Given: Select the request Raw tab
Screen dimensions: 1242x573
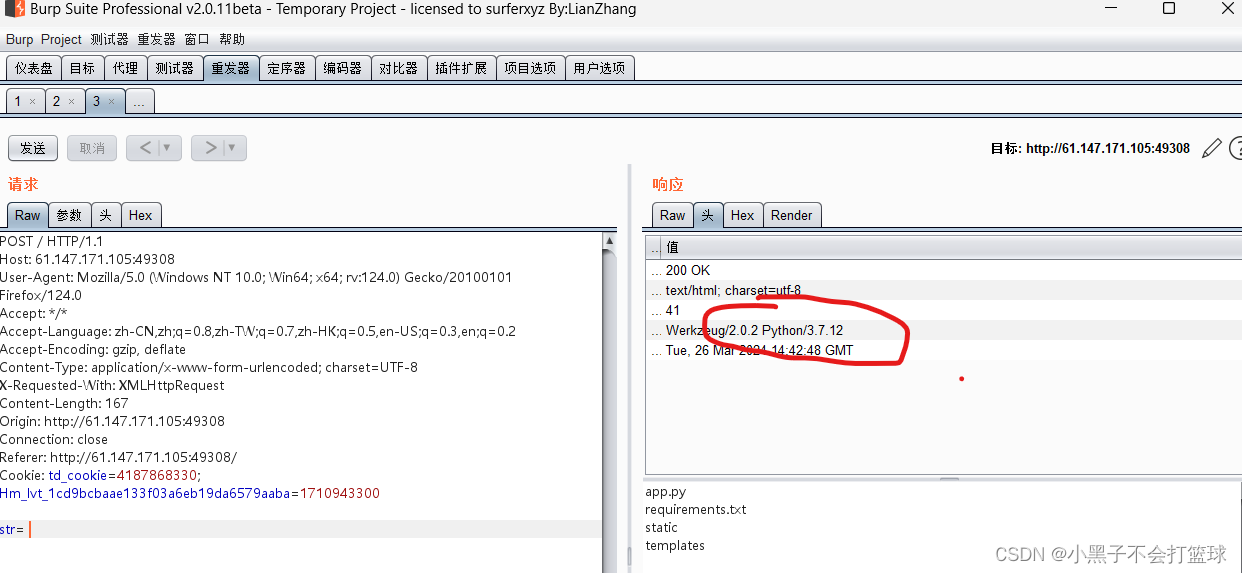Looking at the screenshot, I should pos(27,215).
